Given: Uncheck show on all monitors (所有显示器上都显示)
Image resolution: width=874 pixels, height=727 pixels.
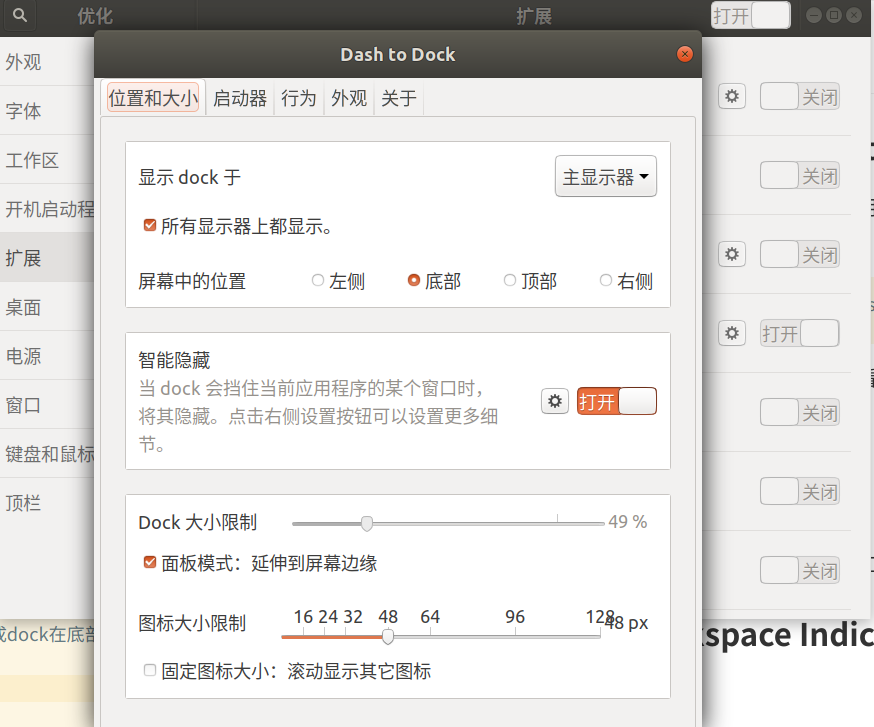Looking at the screenshot, I should [150, 226].
